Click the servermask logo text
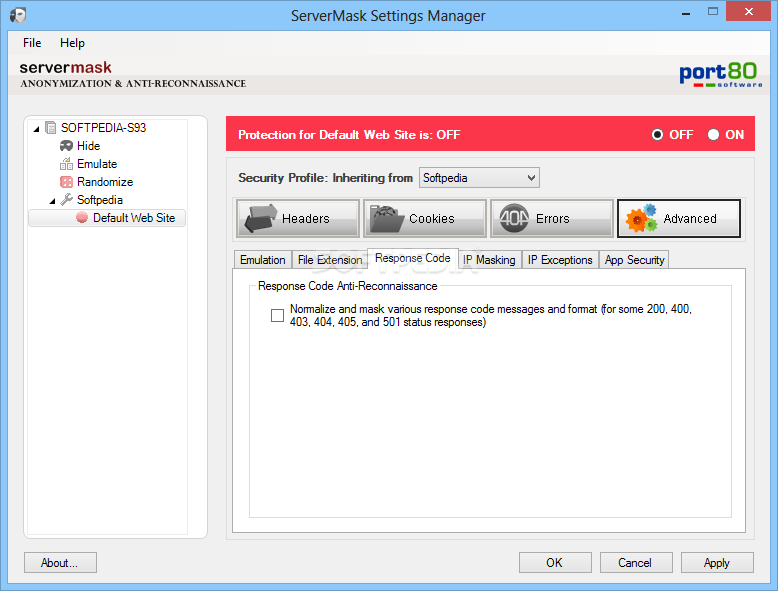 click(x=65, y=67)
